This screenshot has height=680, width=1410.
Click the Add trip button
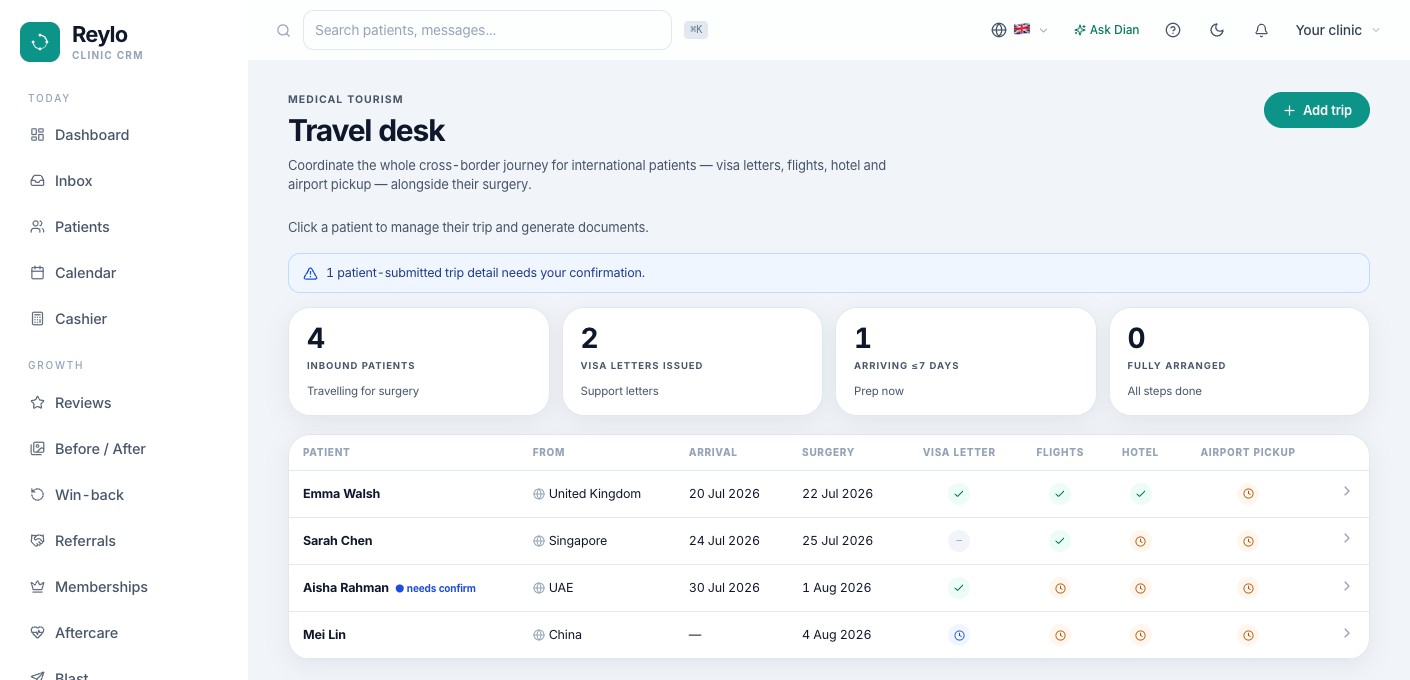pyautogui.click(x=1317, y=110)
